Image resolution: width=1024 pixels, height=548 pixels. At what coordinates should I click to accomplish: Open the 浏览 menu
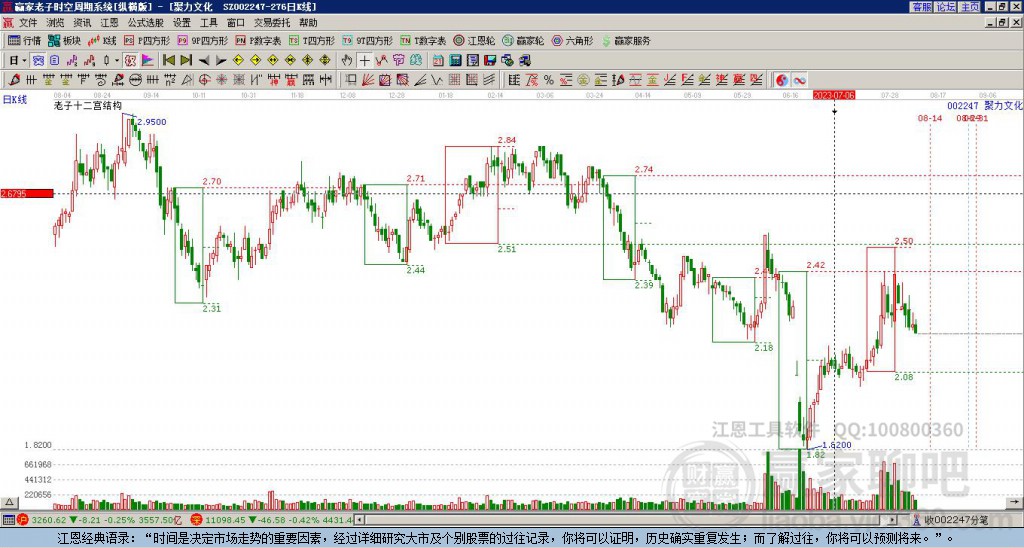point(55,23)
